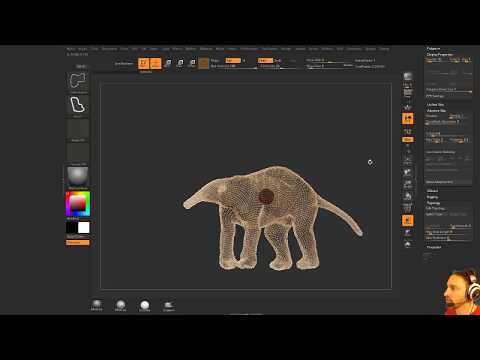Select the Rotate transform button in top shelf
480x360 pixels.
(x=192, y=63)
